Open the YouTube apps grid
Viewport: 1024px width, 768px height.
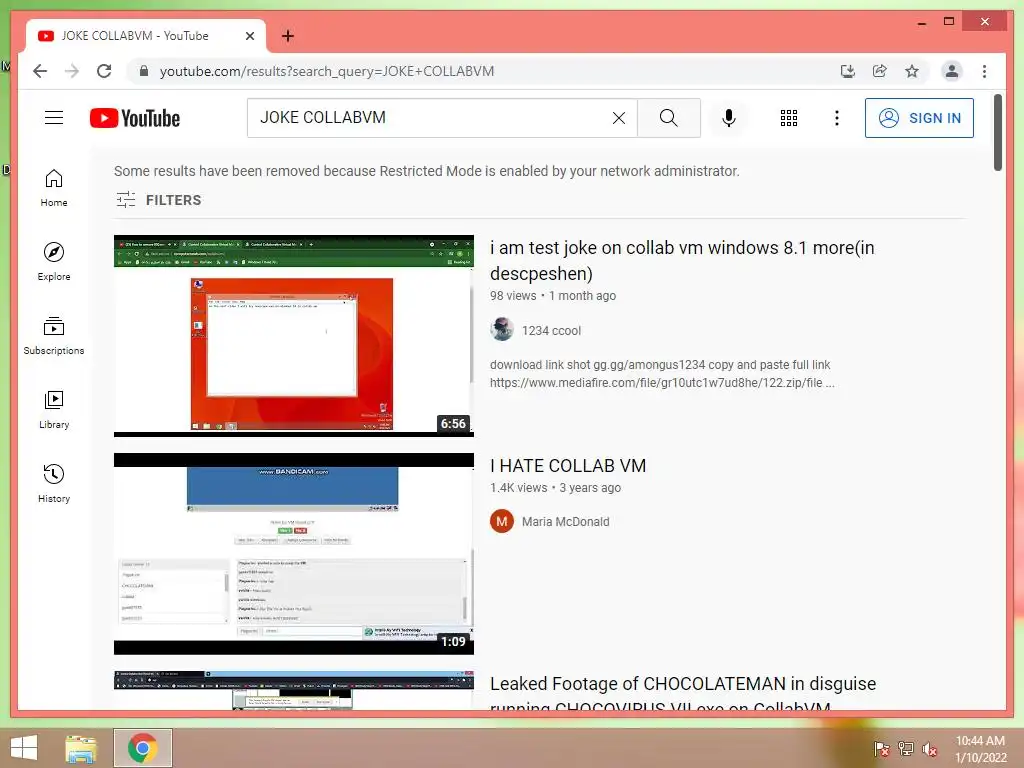pos(789,118)
